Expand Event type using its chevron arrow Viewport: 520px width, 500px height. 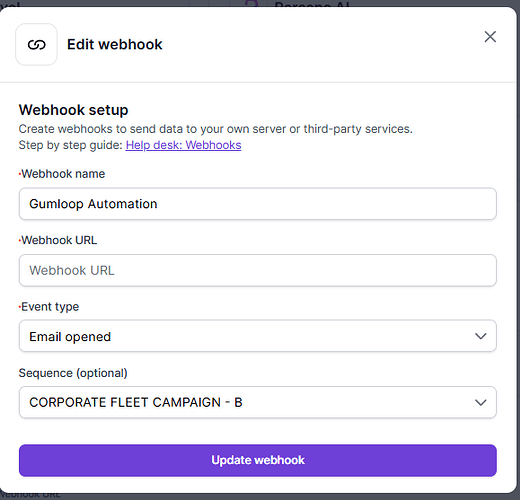tap(480, 336)
